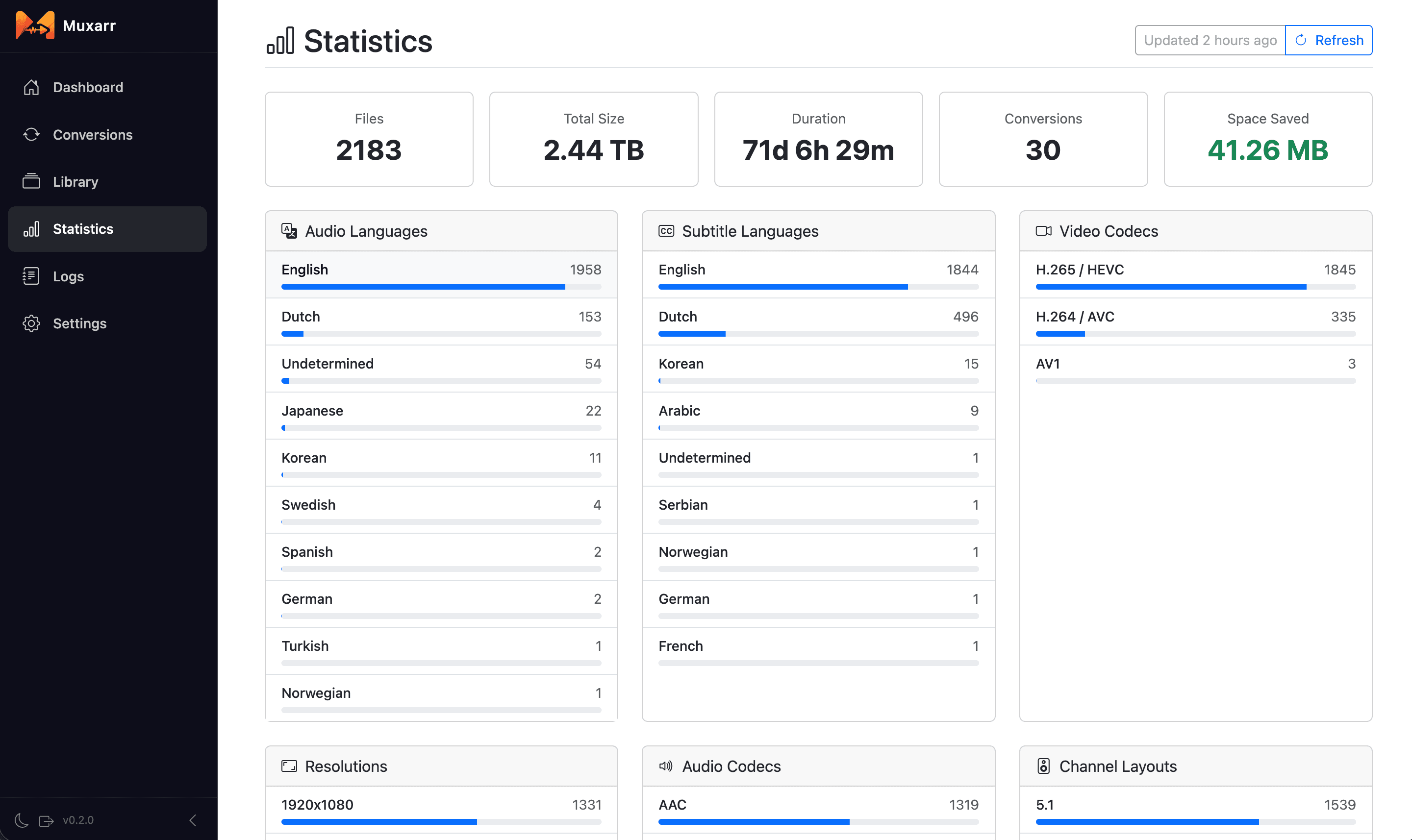Click the Muxarr logo icon
Image resolution: width=1412 pixels, height=840 pixels.
coord(35,25)
